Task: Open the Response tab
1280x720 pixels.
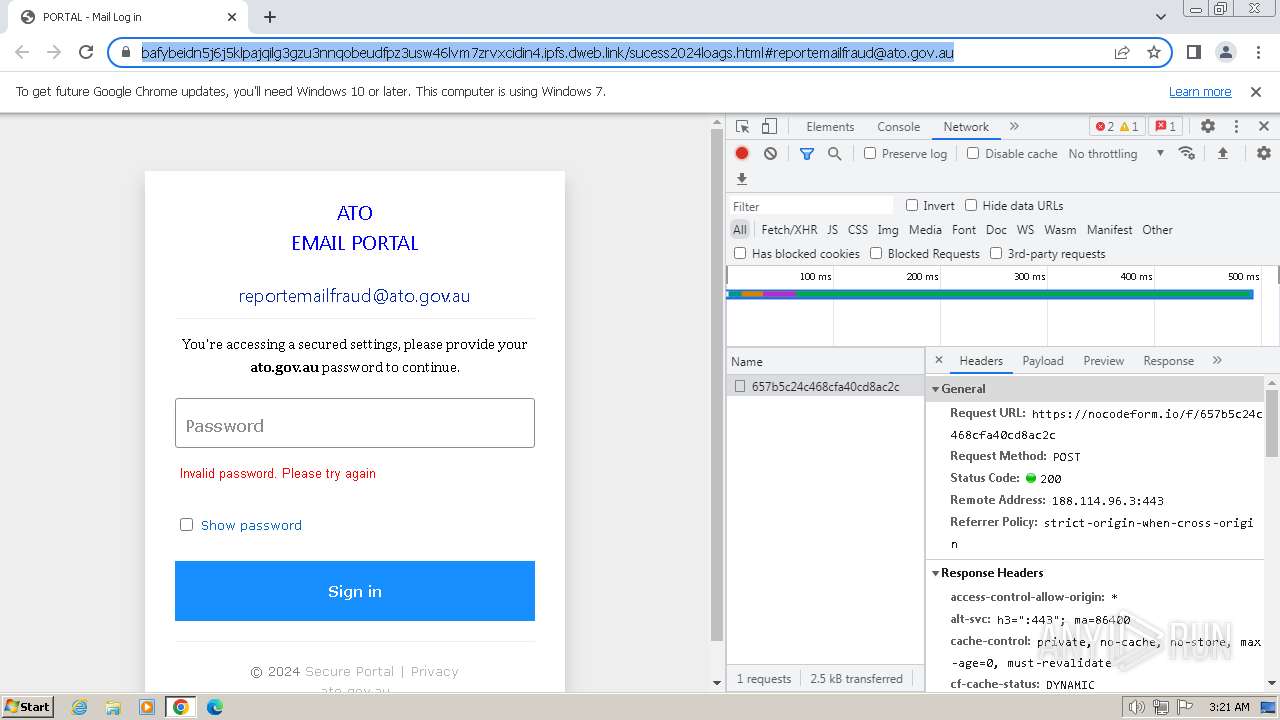Action: point(1168,361)
